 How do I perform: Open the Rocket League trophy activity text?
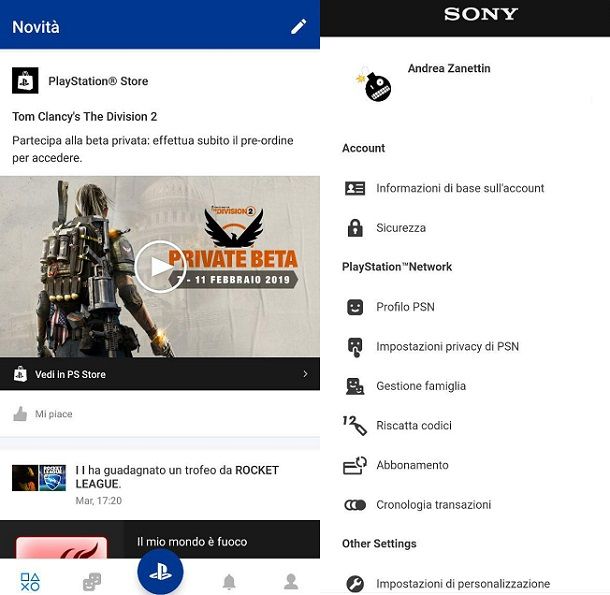click(177, 477)
